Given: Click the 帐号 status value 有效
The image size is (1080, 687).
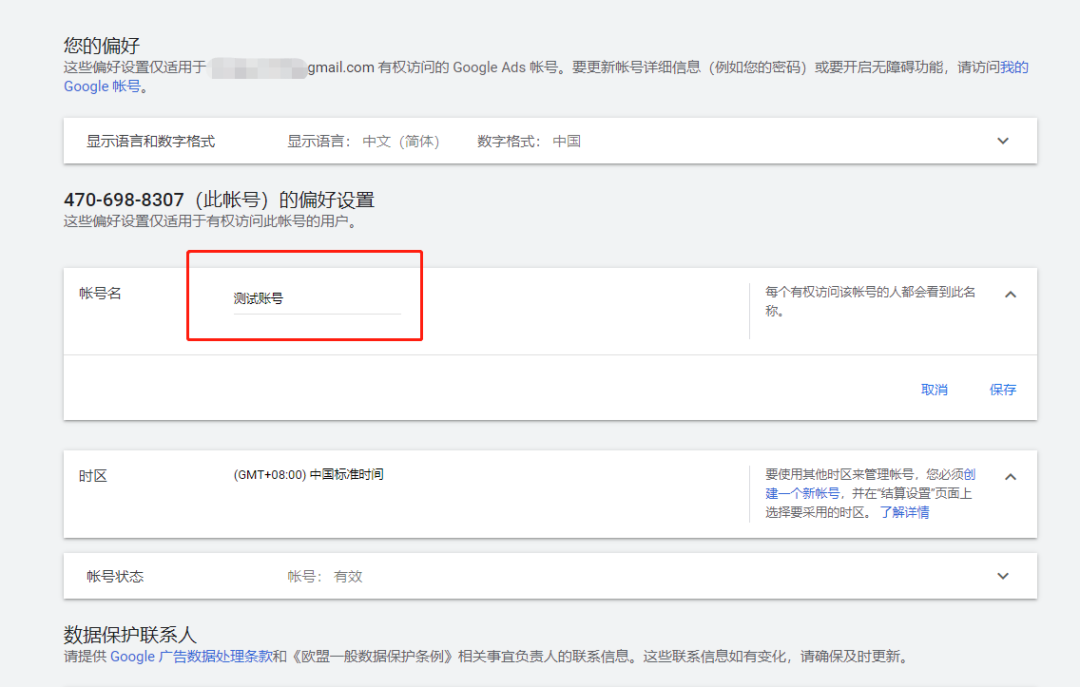Looking at the screenshot, I should (x=347, y=575).
